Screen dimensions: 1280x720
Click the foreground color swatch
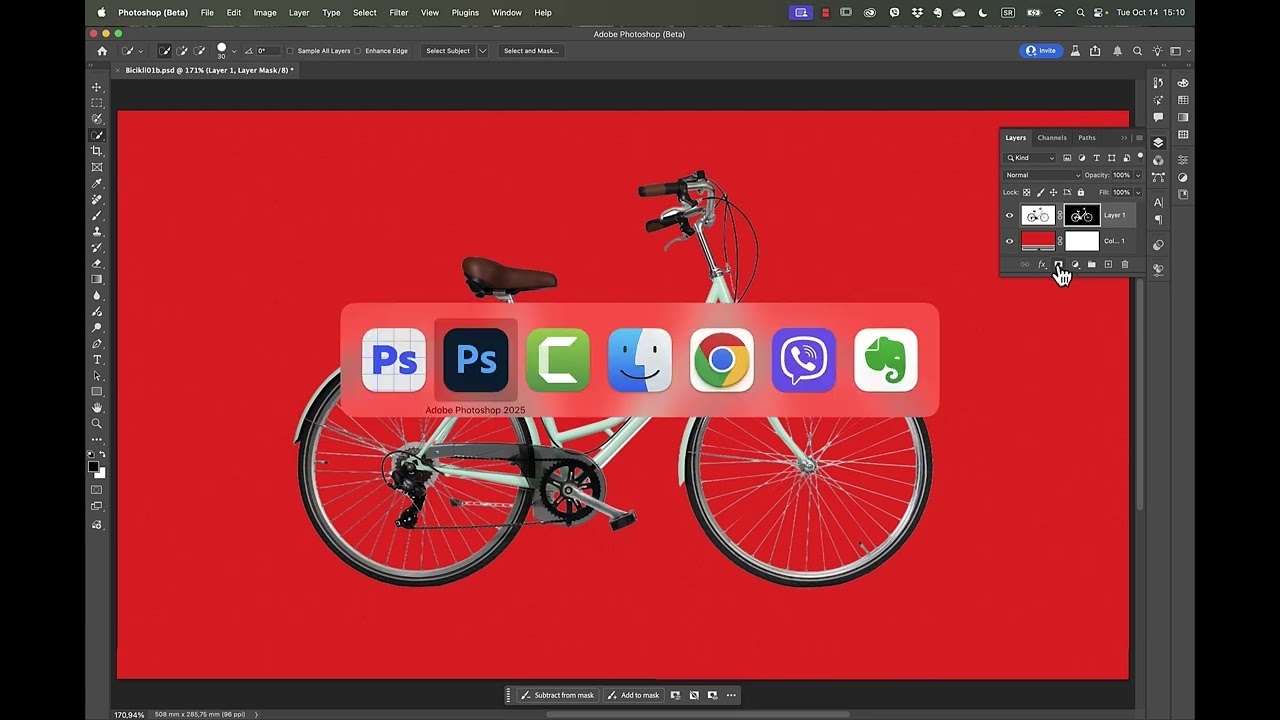pos(93,467)
